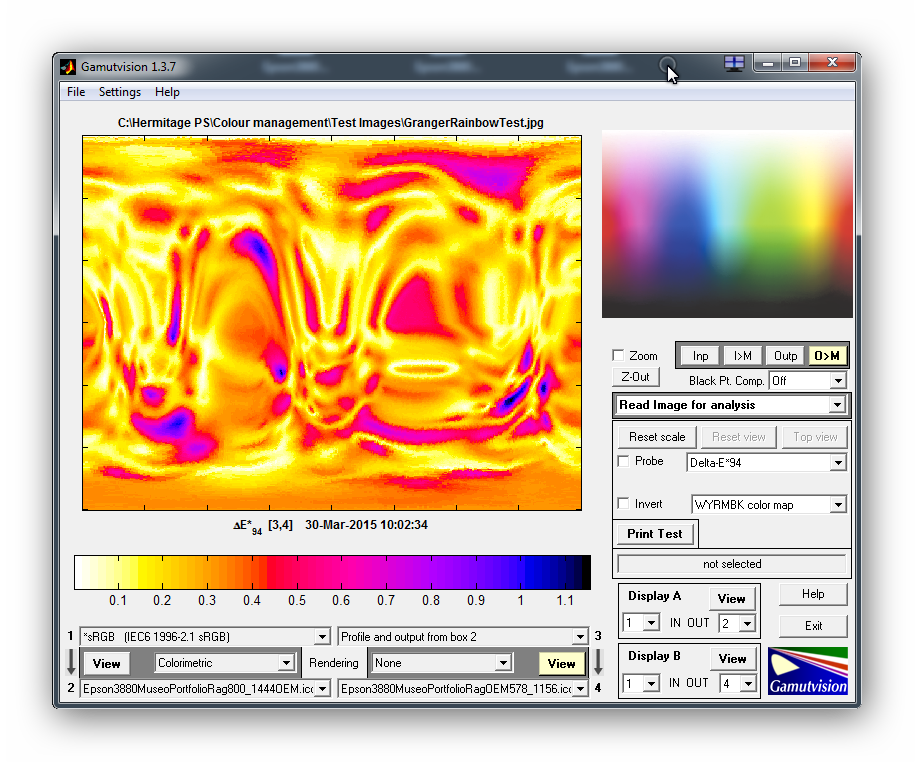This screenshot has width=915, height=762.
Task: Activate the O>M display mode
Action: click(827, 356)
